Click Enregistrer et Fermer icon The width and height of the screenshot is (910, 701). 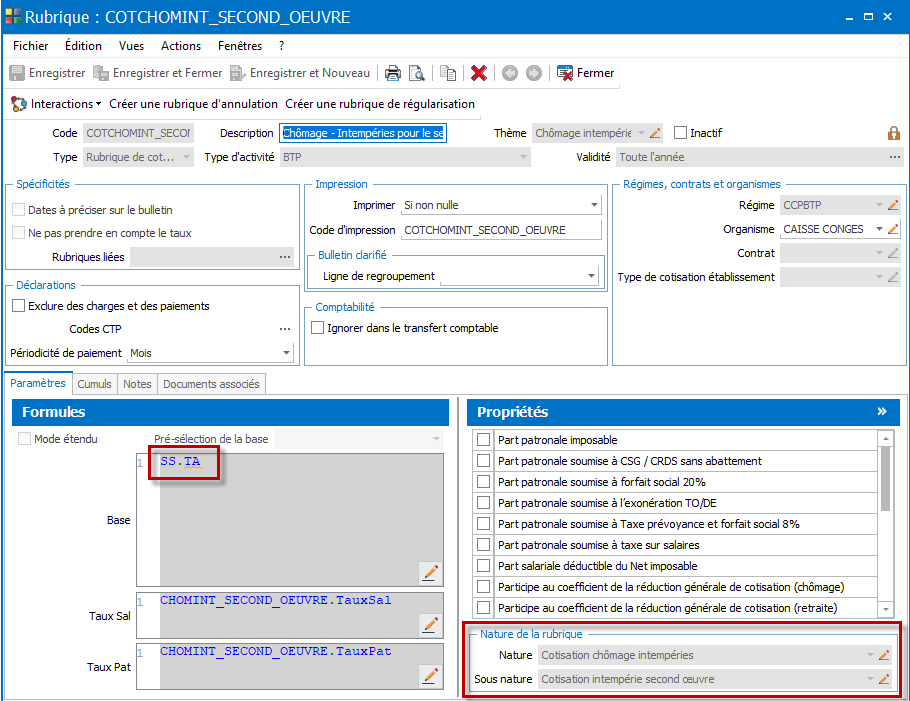pos(101,73)
